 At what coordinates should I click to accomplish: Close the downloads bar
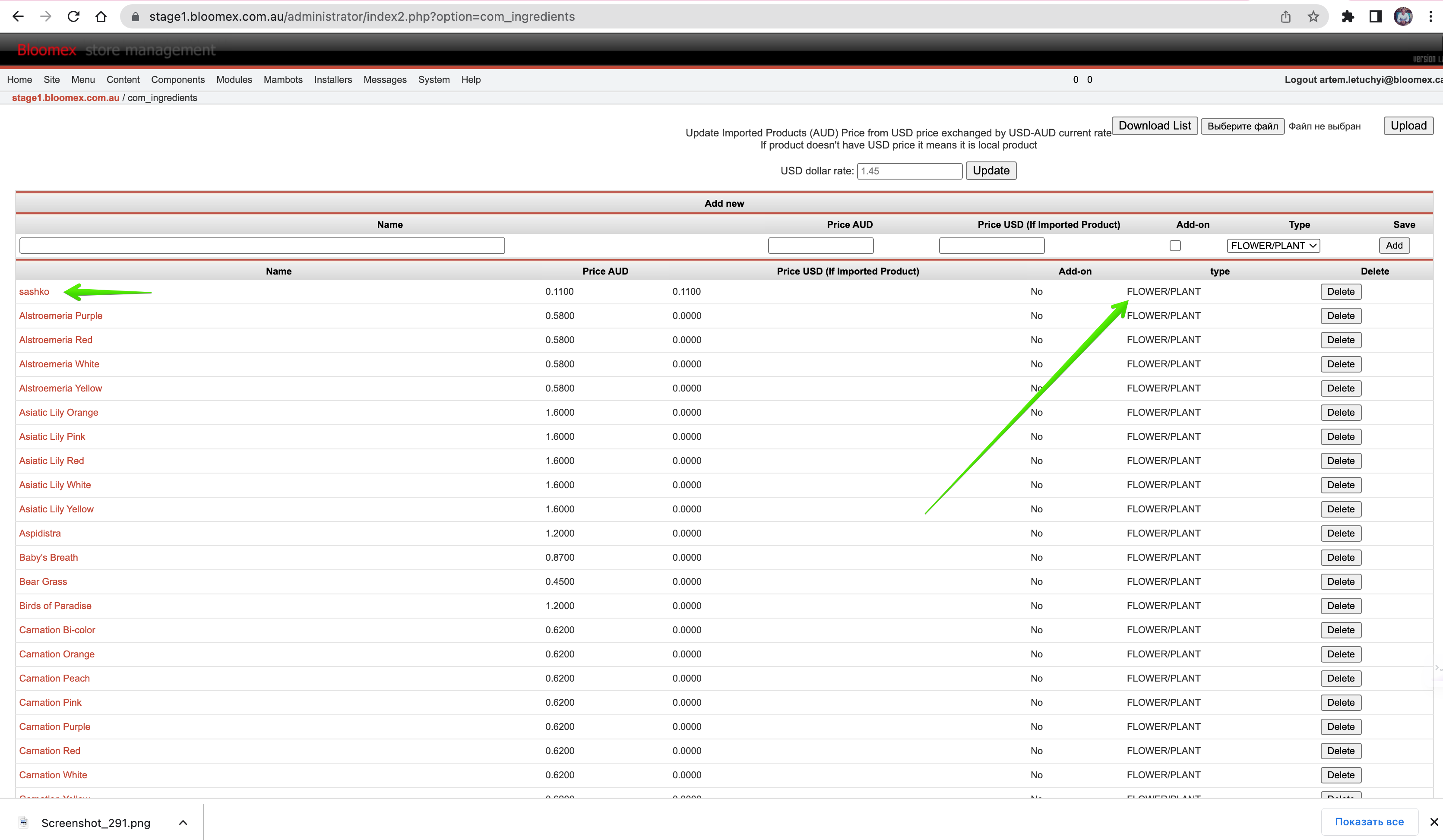1434,822
